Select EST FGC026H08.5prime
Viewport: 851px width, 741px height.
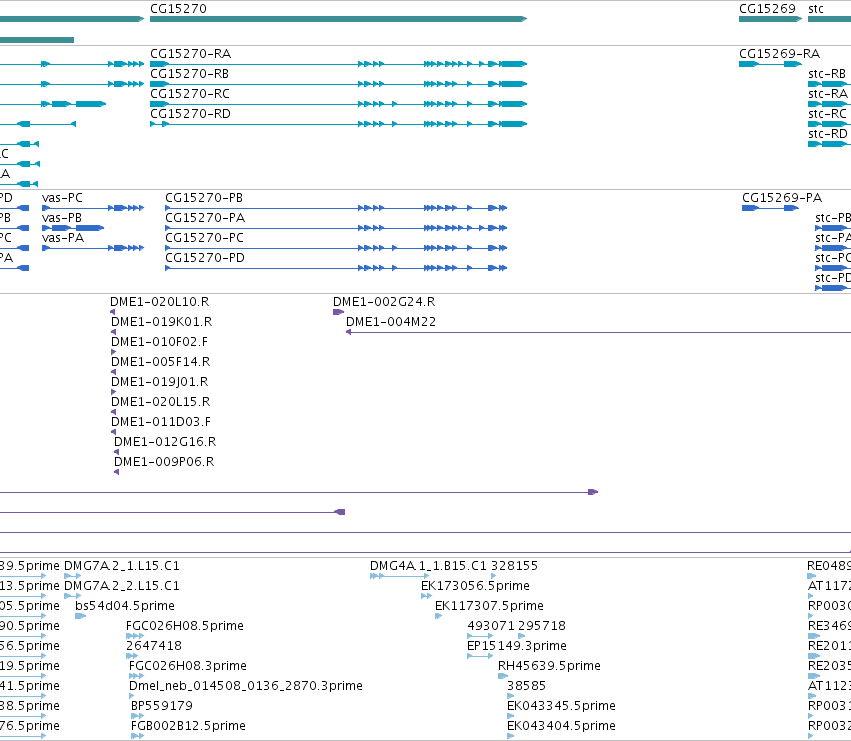pos(185,626)
